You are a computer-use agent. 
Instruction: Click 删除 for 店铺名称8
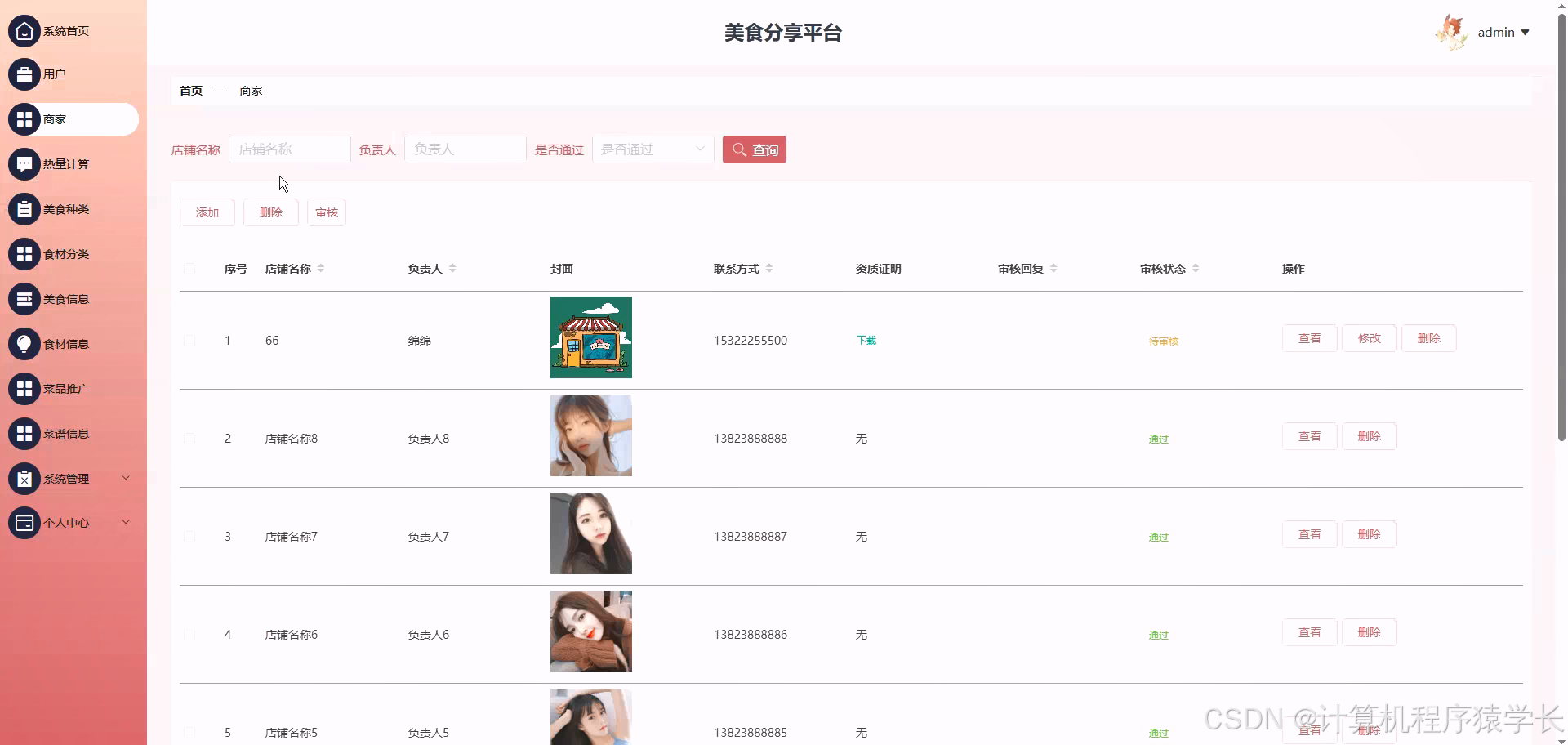(x=1370, y=436)
